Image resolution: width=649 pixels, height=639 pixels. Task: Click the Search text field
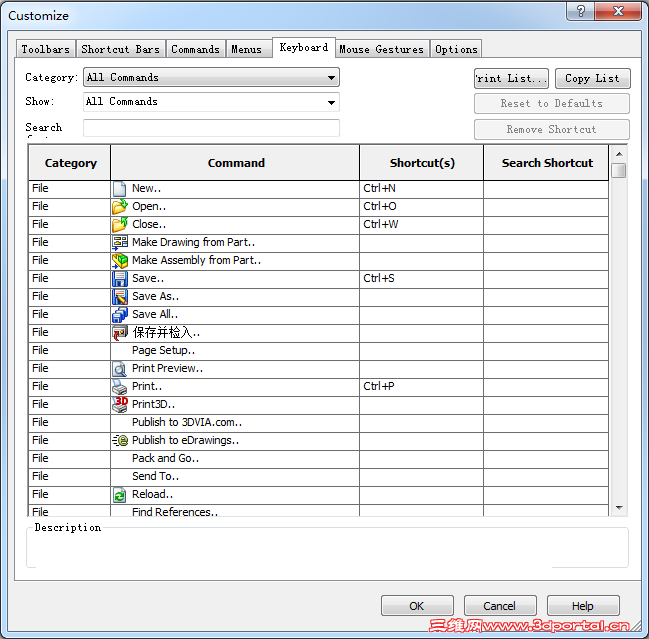pos(211,128)
